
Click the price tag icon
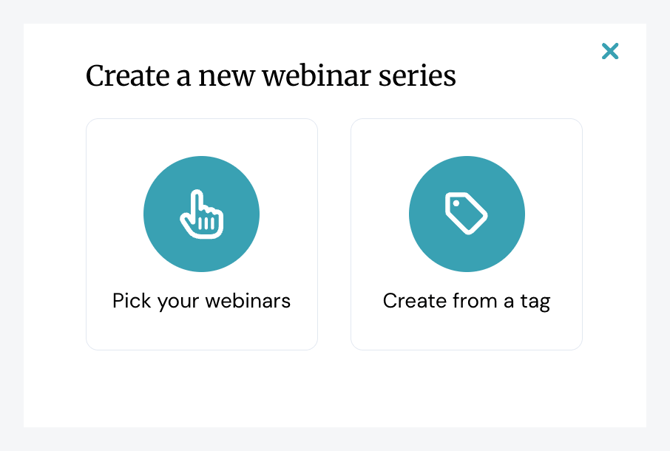click(466, 214)
